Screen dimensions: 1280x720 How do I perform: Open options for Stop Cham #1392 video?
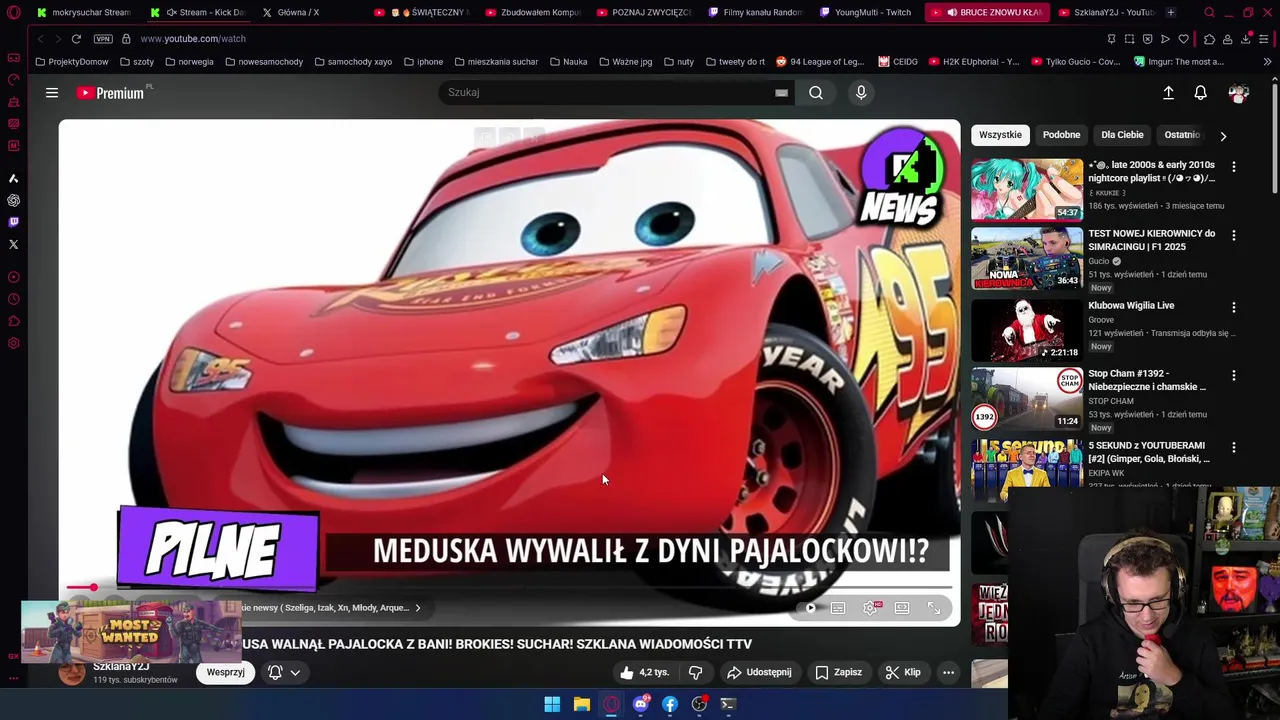(x=1233, y=376)
